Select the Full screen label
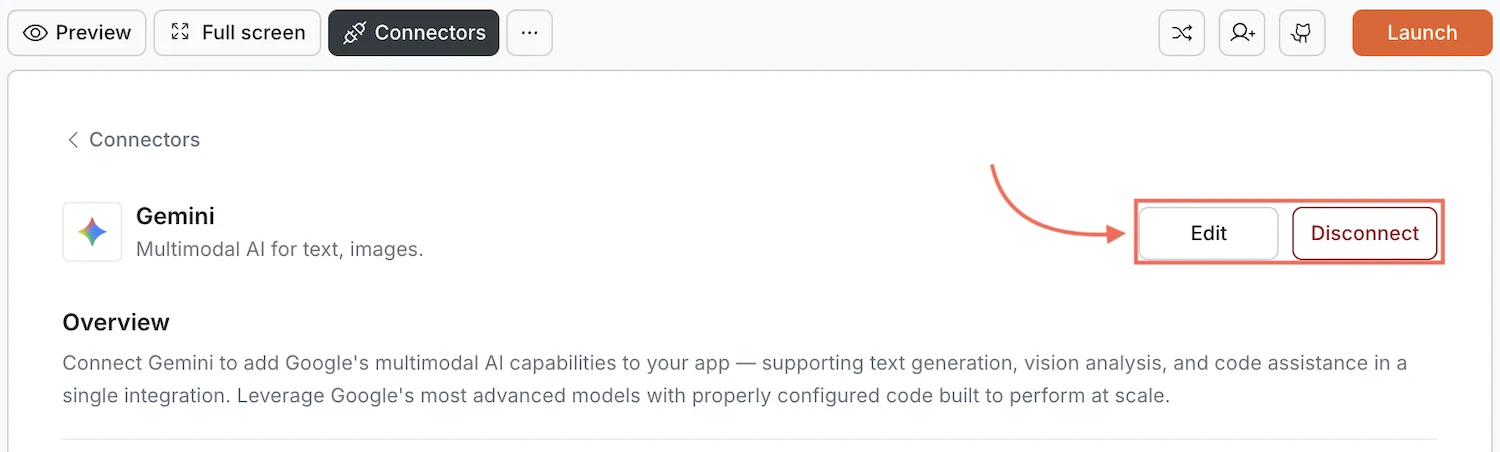This screenshot has height=452, width=1500. 253,33
